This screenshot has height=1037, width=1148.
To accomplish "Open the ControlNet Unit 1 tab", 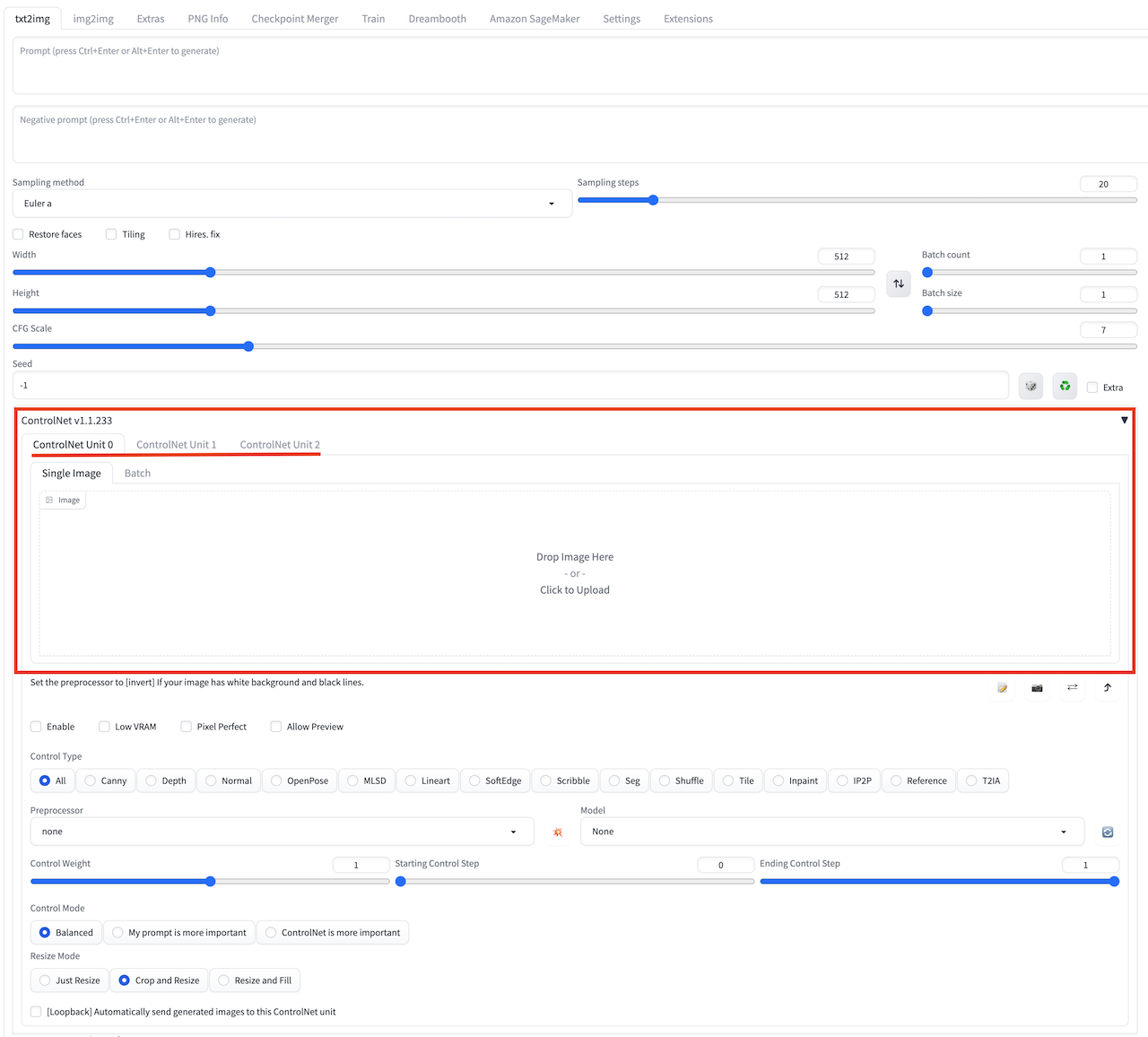I will [x=176, y=445].
